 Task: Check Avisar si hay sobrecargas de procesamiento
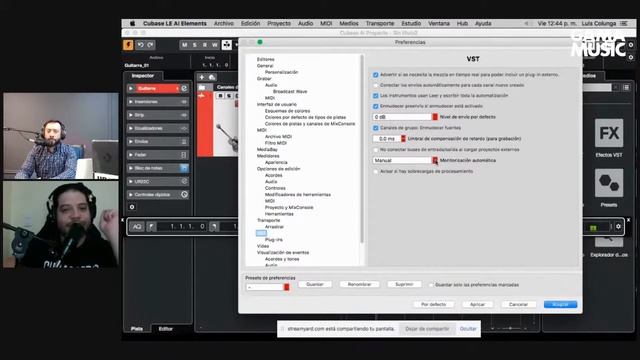pos(376,171)
